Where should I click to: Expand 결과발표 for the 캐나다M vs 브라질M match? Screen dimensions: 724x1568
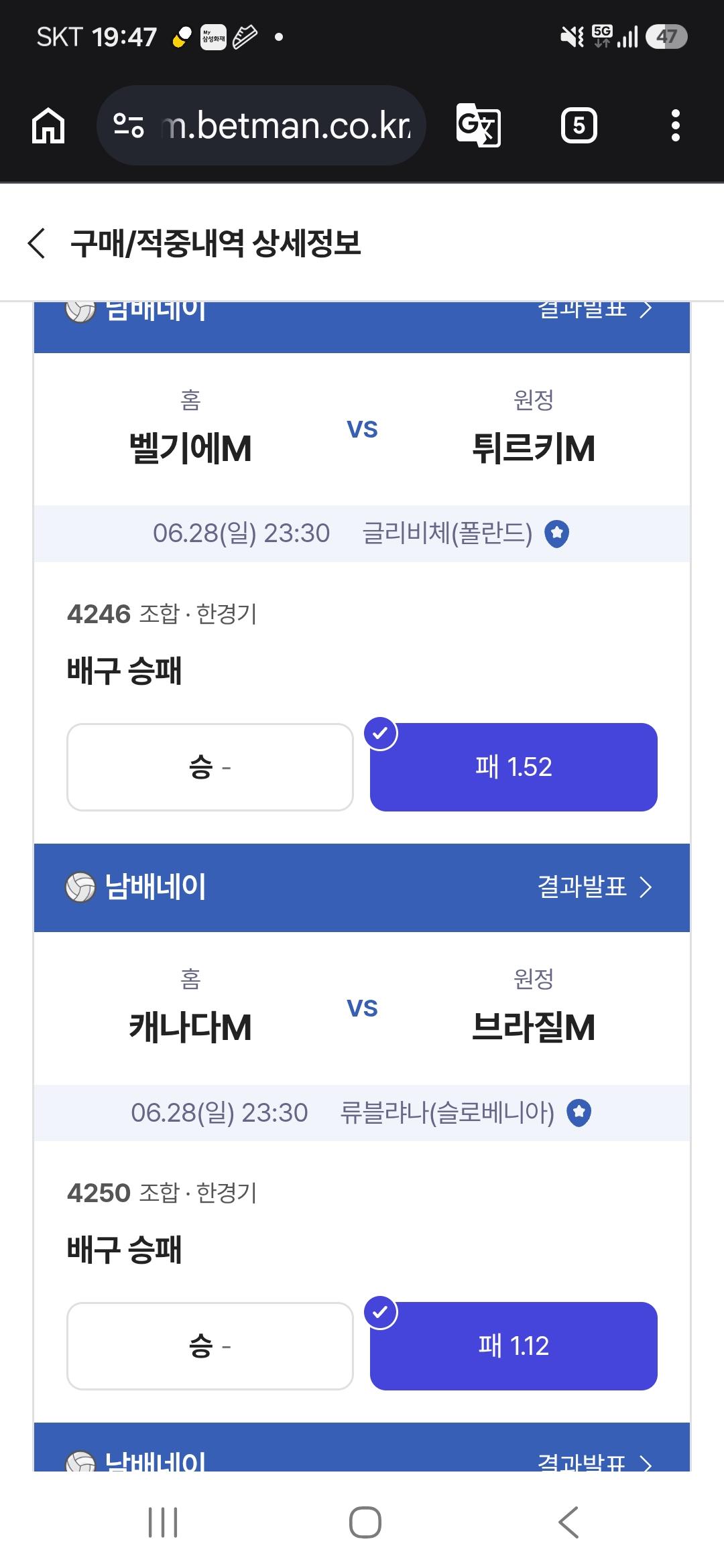pos(595,887)
